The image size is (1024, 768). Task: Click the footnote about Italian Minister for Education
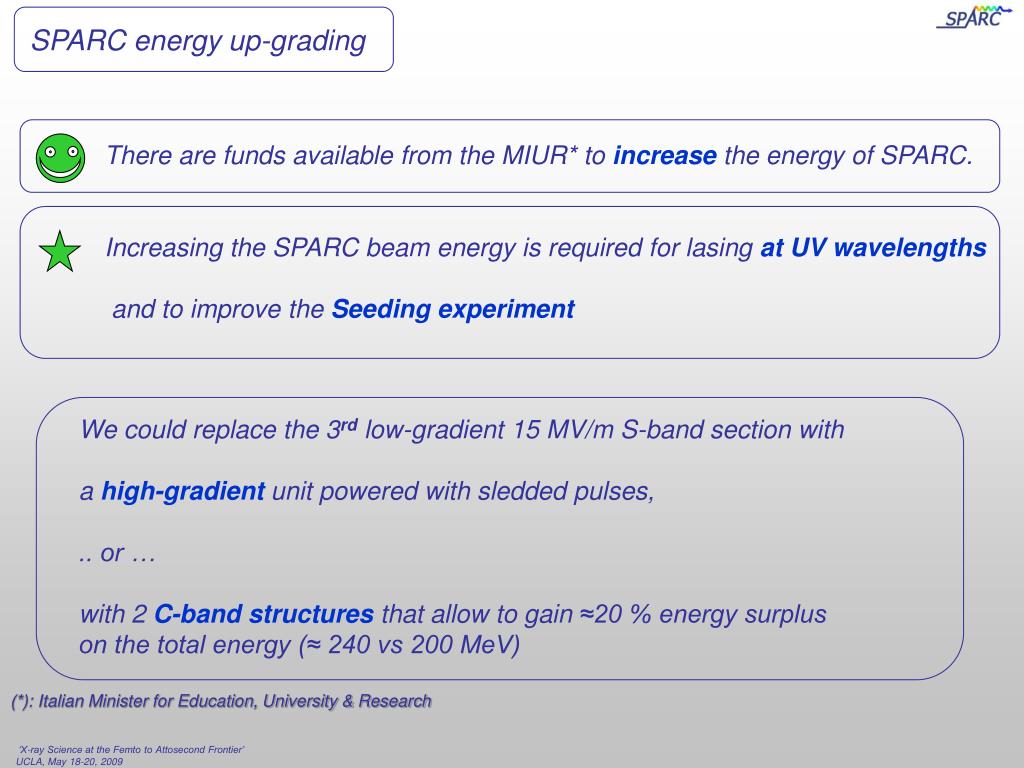221,701
